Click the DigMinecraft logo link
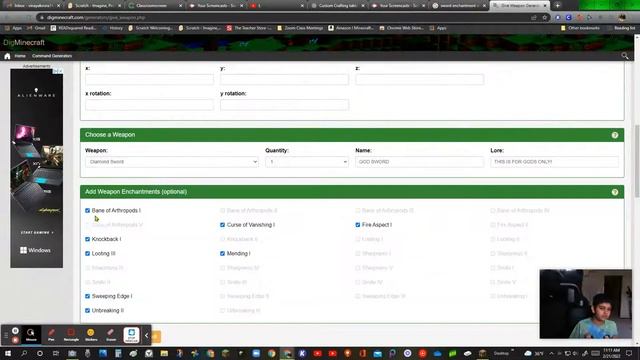 [x=24, y=42]
